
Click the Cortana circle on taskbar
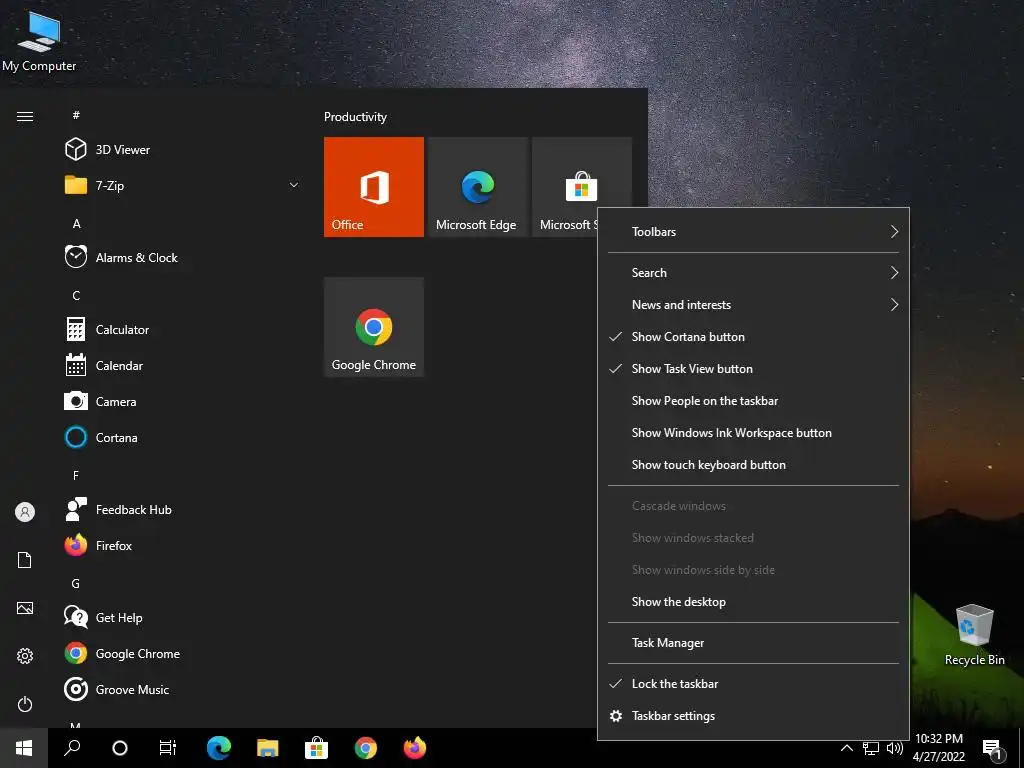tap(120, 748)
